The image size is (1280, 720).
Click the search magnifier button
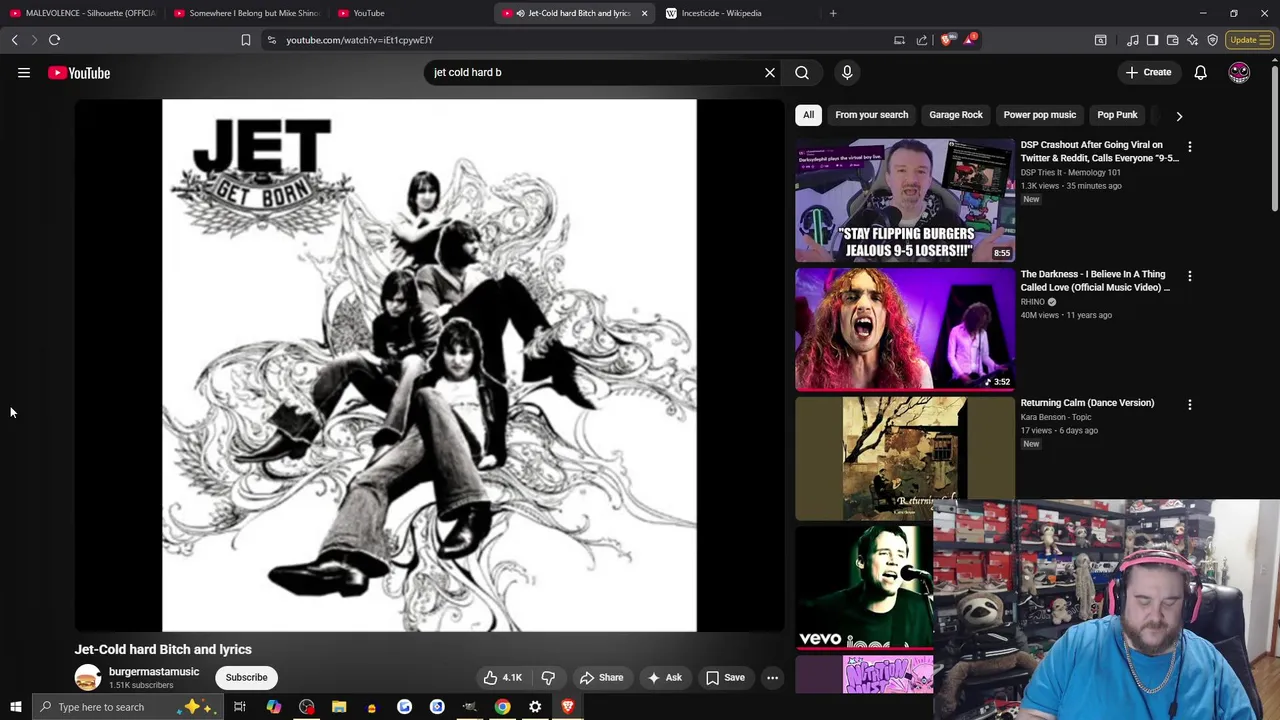(x=802, y=72)
